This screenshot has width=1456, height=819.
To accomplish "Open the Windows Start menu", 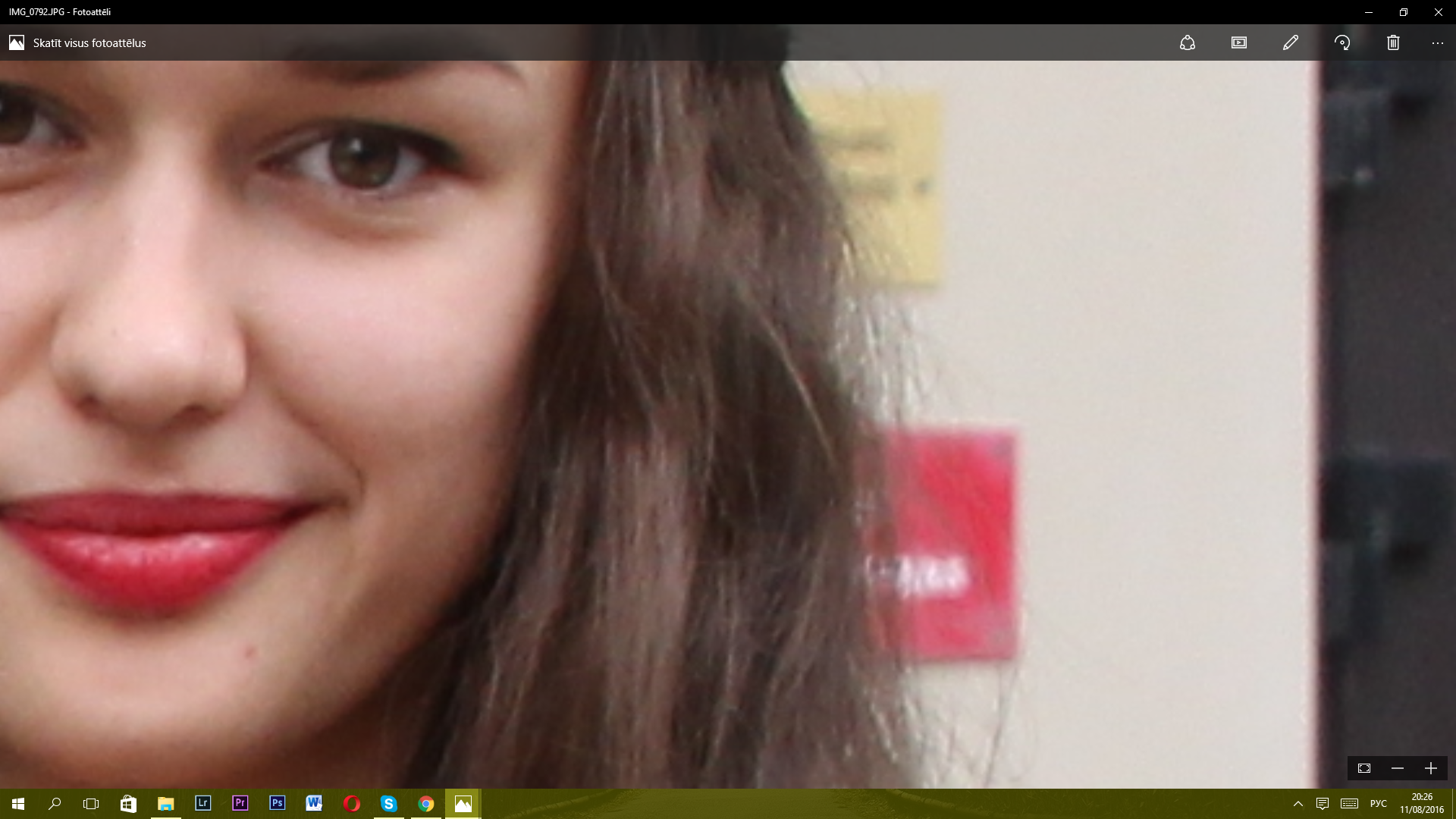I will (x=18, y=804).
